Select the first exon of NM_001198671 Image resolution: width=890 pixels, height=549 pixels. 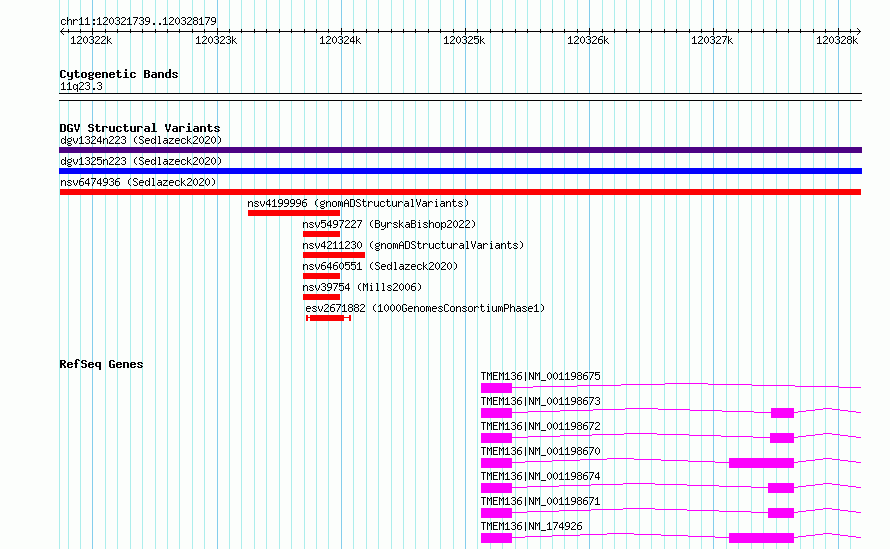(x=496, y=513)
